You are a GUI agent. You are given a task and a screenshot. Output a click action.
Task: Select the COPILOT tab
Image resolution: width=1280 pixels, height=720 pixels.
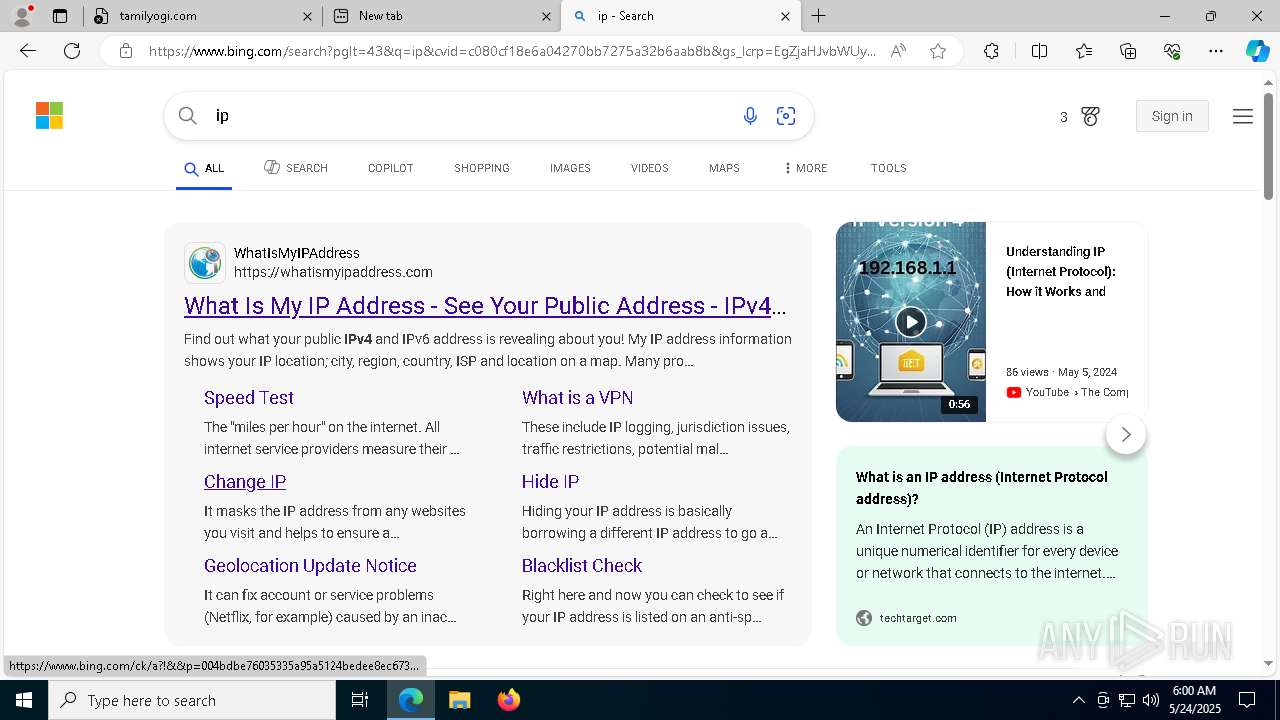390,168
